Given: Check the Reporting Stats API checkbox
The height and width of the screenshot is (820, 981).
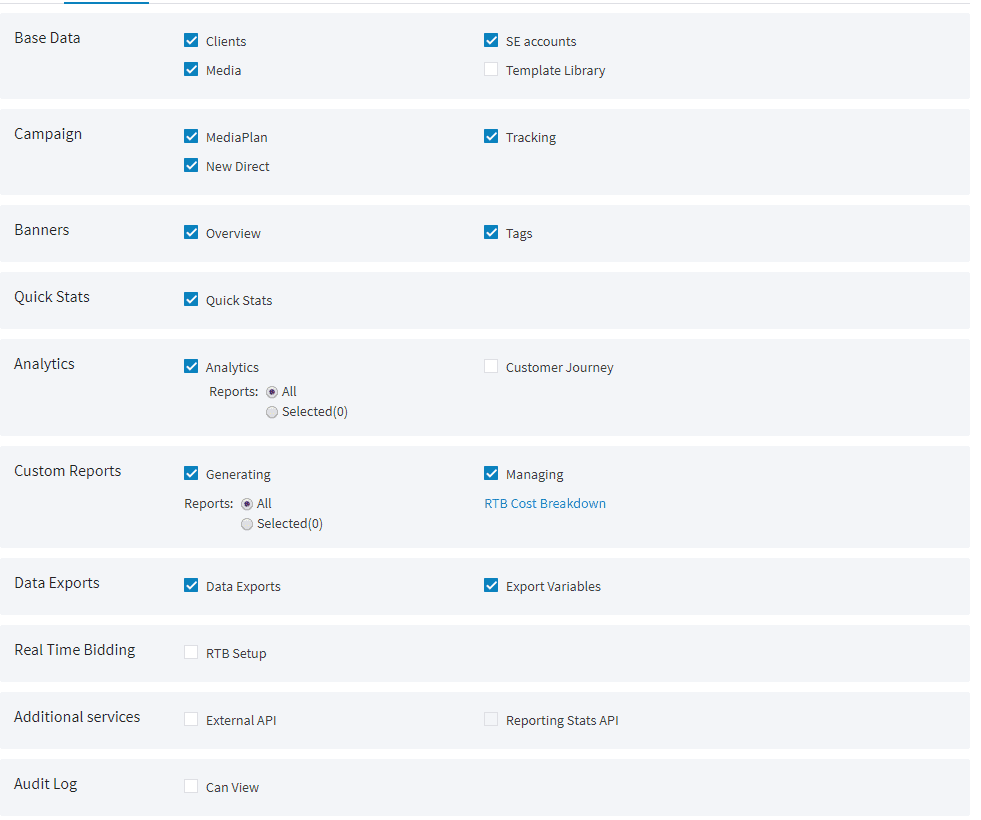Looking at the screenshot, I should (x=491, y=719).
